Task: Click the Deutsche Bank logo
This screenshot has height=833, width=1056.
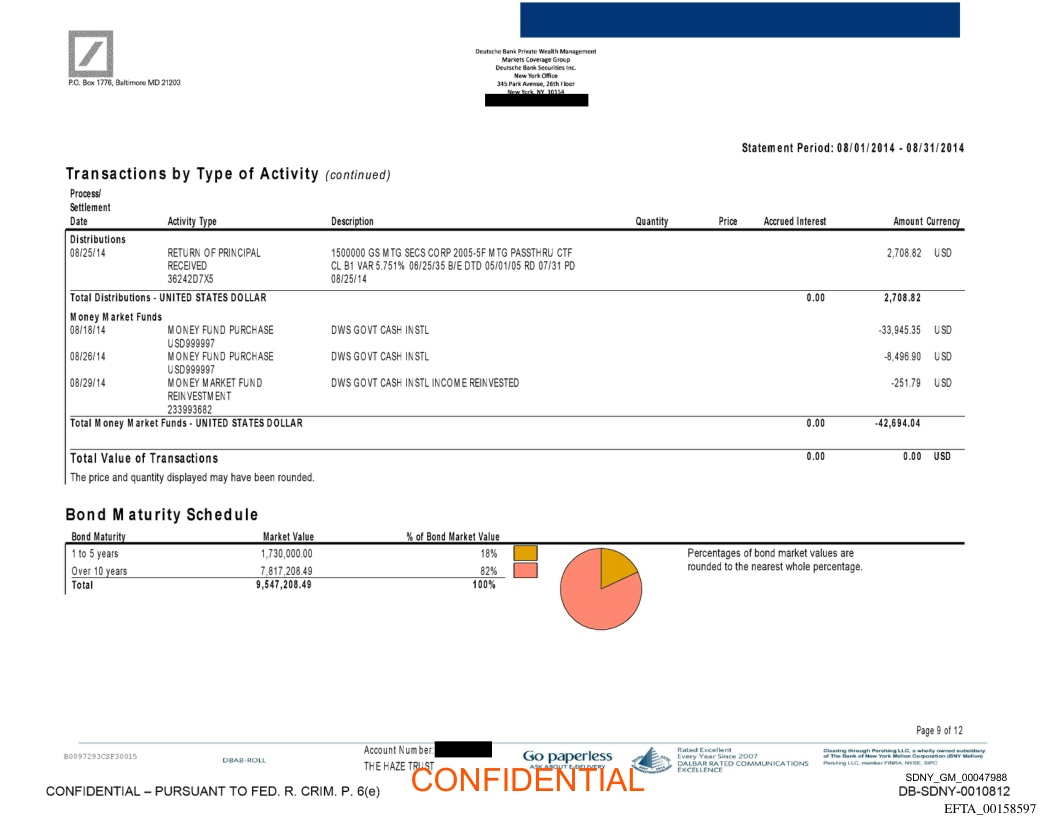Action: pos(90,53)
